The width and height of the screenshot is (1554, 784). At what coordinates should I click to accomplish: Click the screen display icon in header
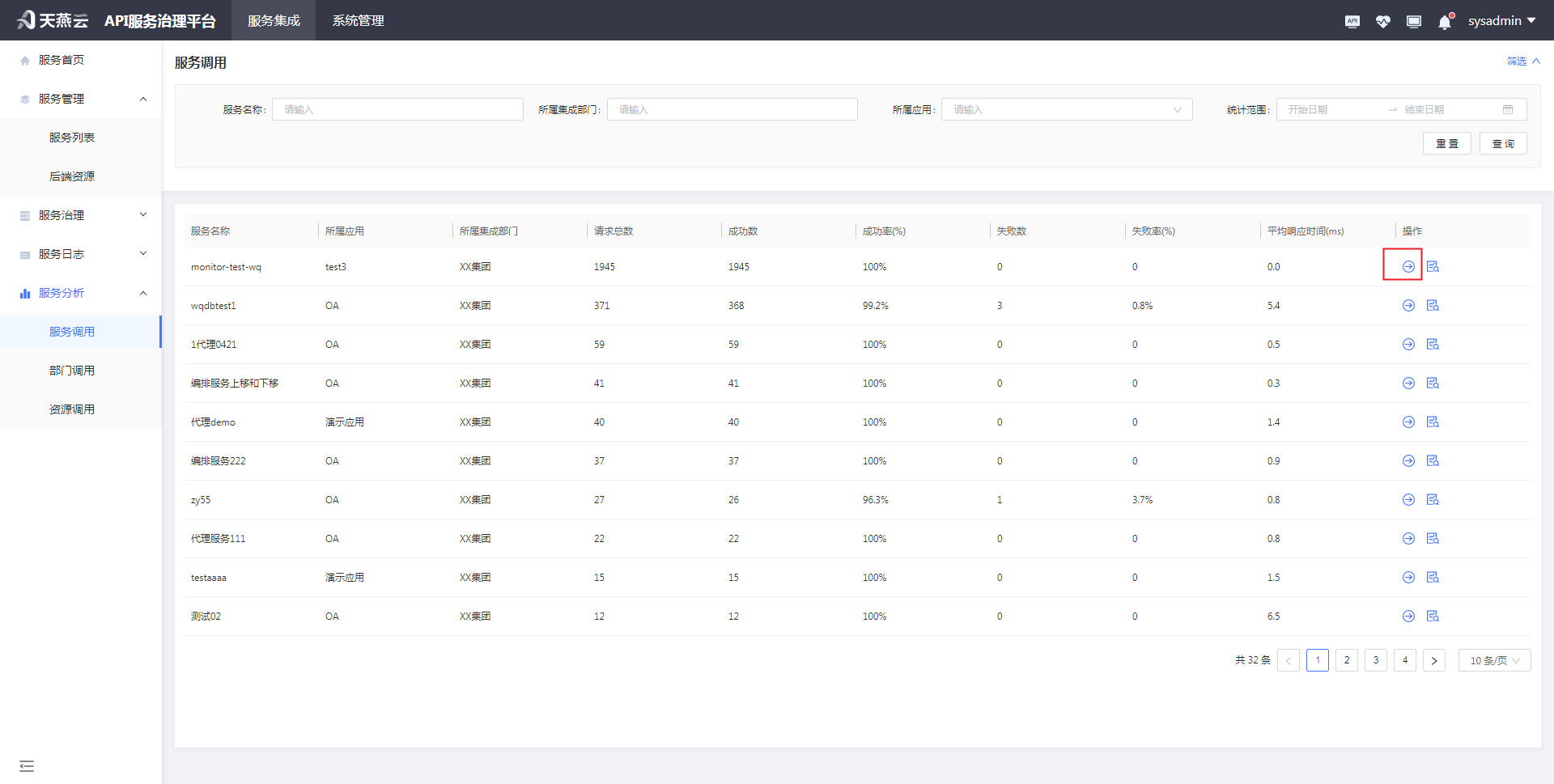pos(1414,21)
